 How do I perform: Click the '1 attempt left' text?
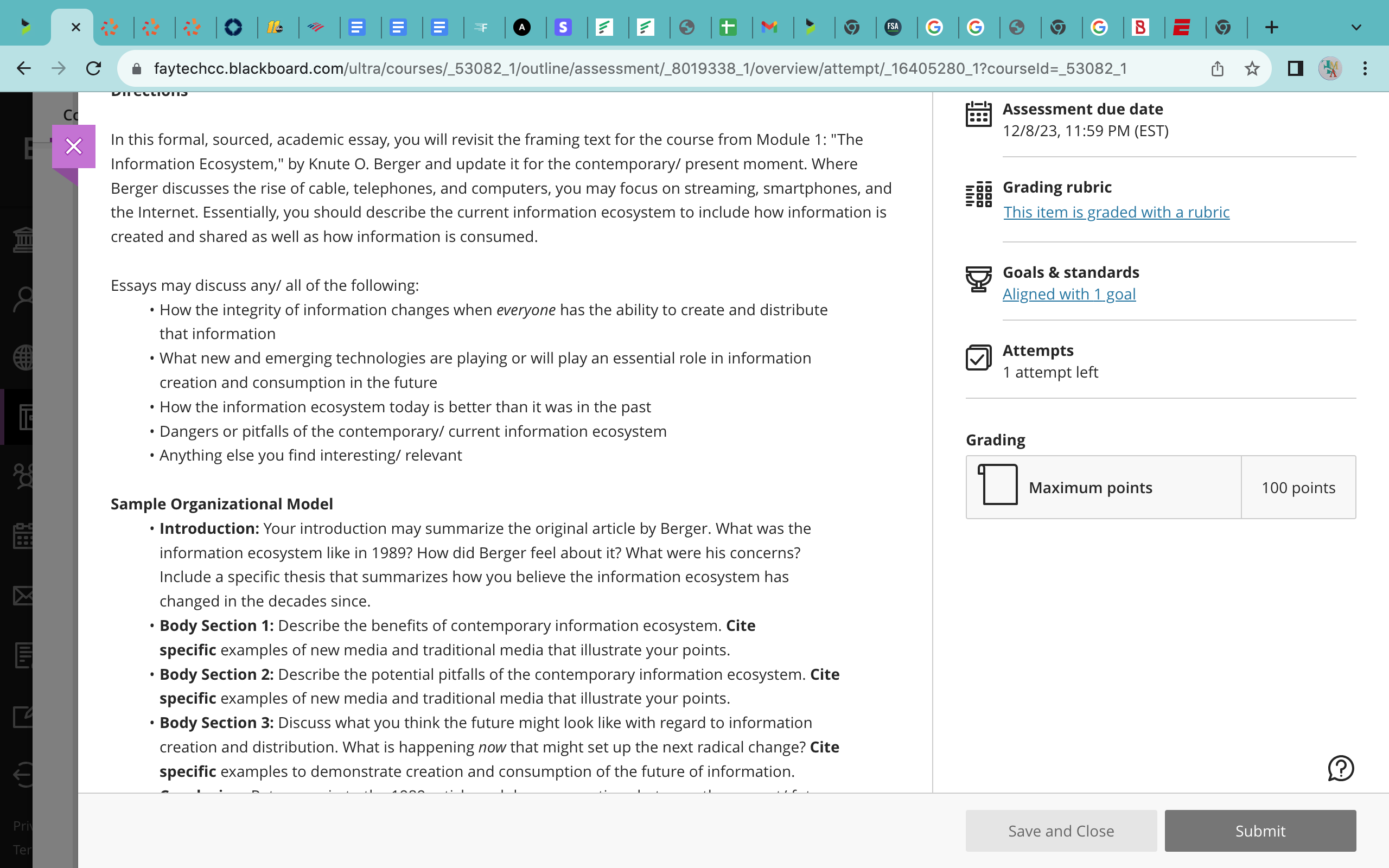[1050, 372]
